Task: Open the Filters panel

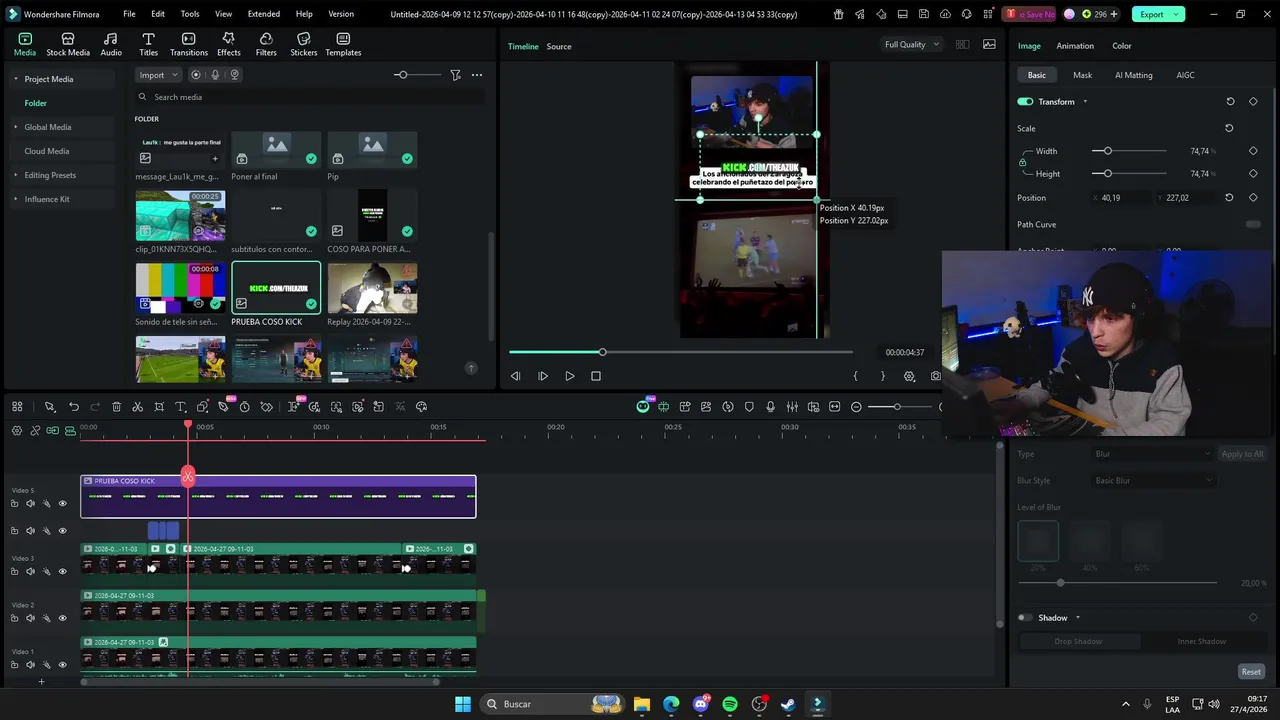Action: point(266,44)
